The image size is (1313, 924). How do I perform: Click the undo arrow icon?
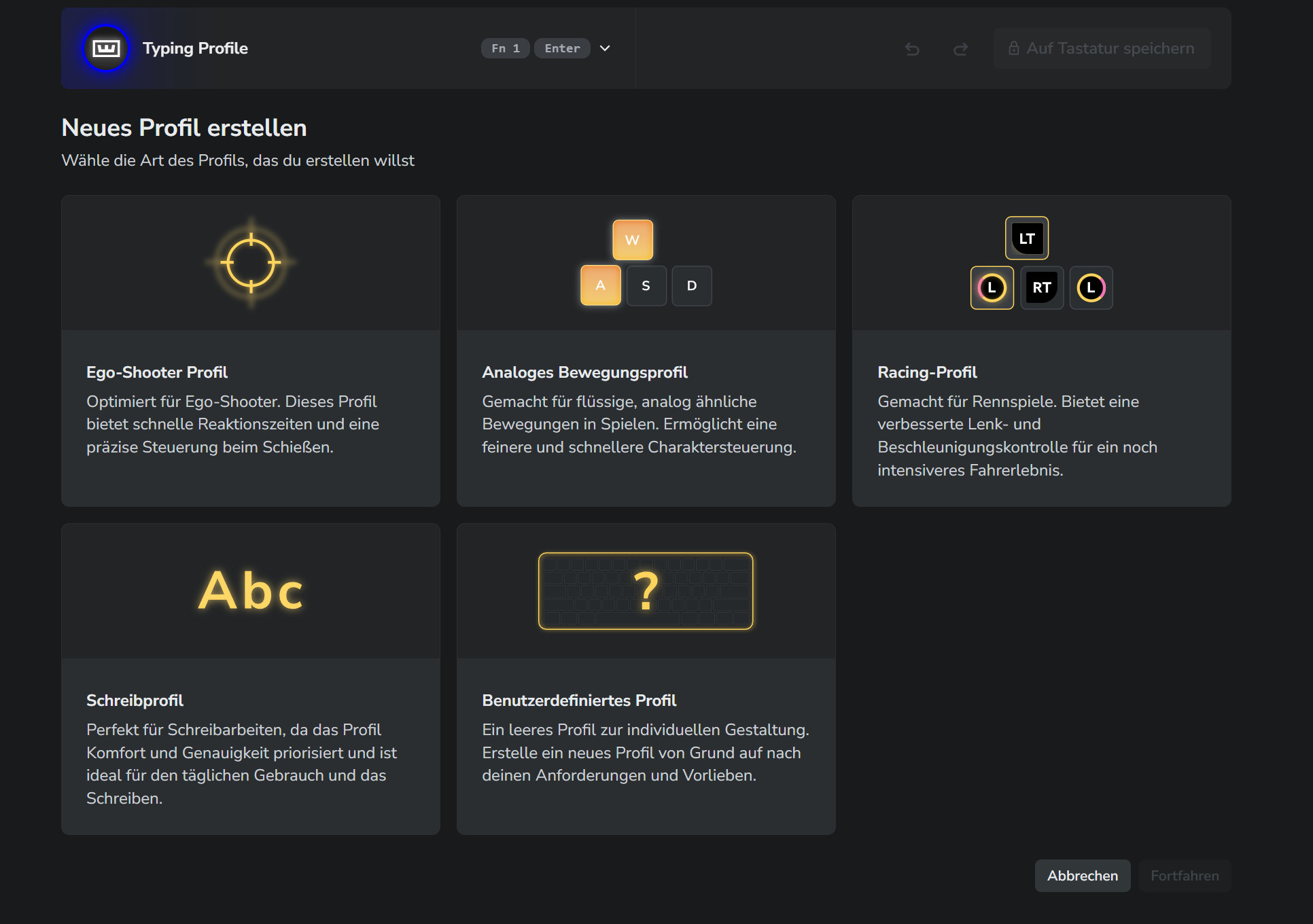(912, 49)
